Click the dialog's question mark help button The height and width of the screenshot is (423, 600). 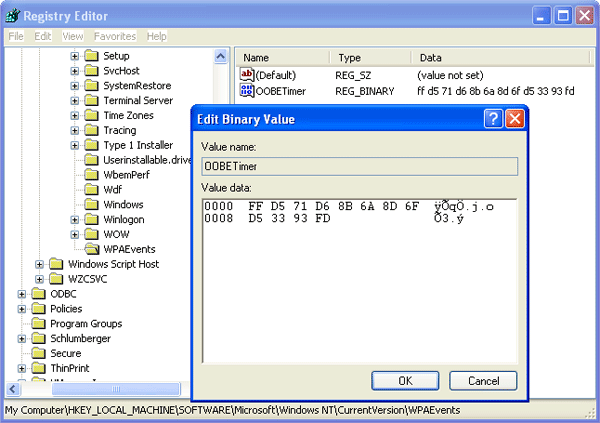493,119
